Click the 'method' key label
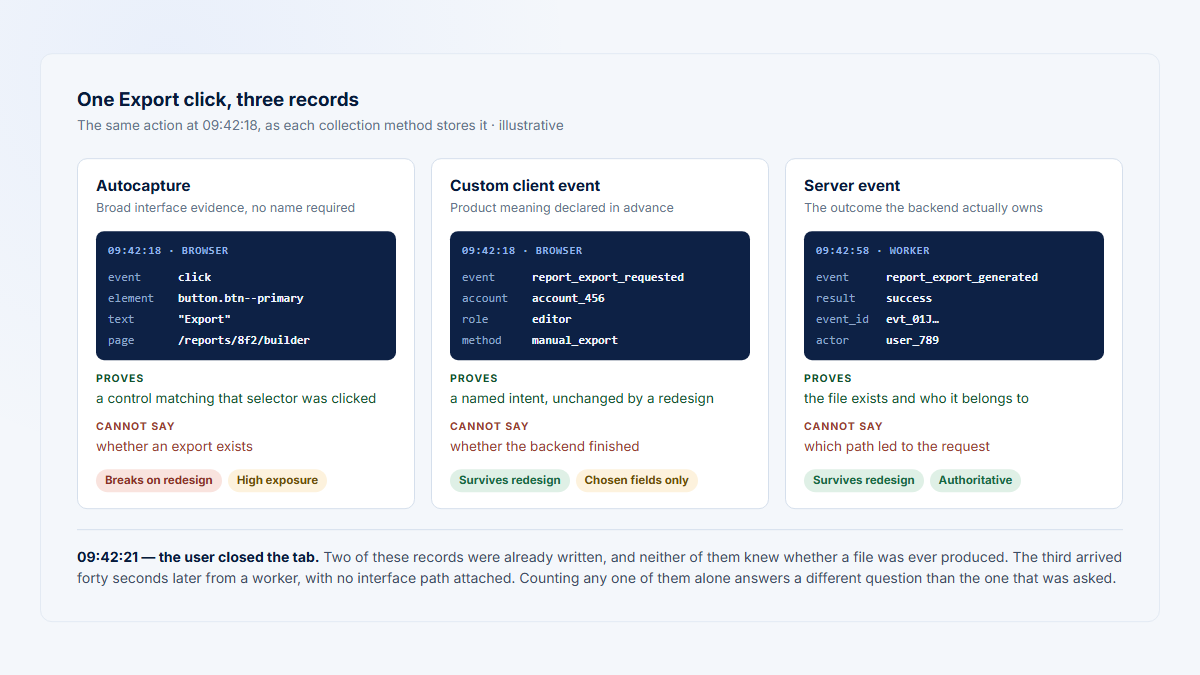Viewport: 1200px width, 675px height. pyautogui.click(x=482, y=340)
